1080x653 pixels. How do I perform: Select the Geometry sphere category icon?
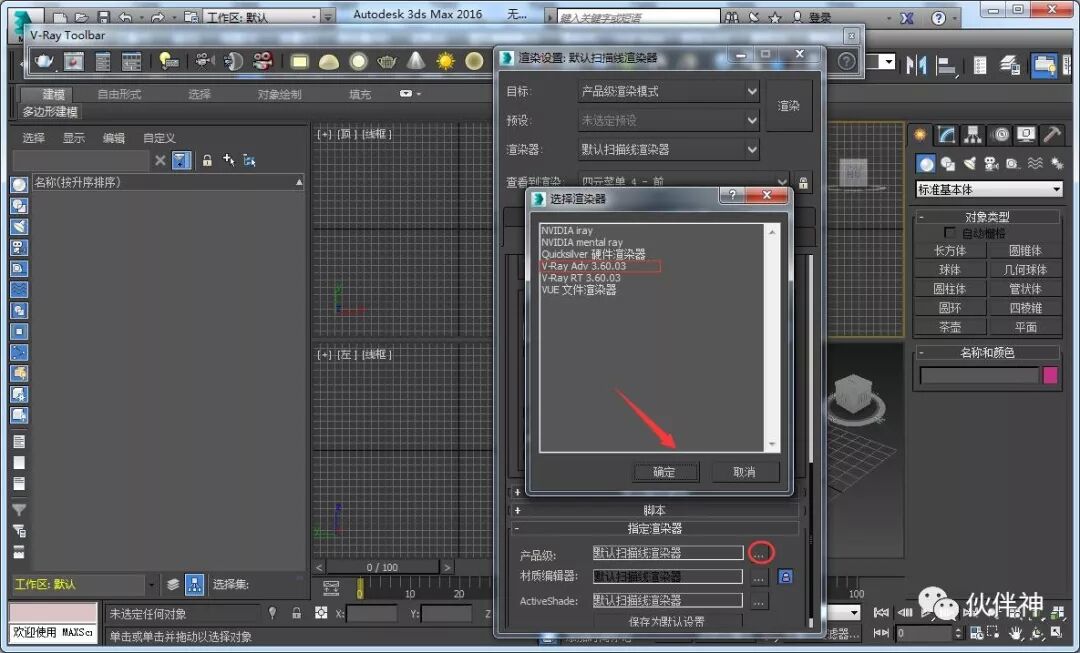pos(926,163)
